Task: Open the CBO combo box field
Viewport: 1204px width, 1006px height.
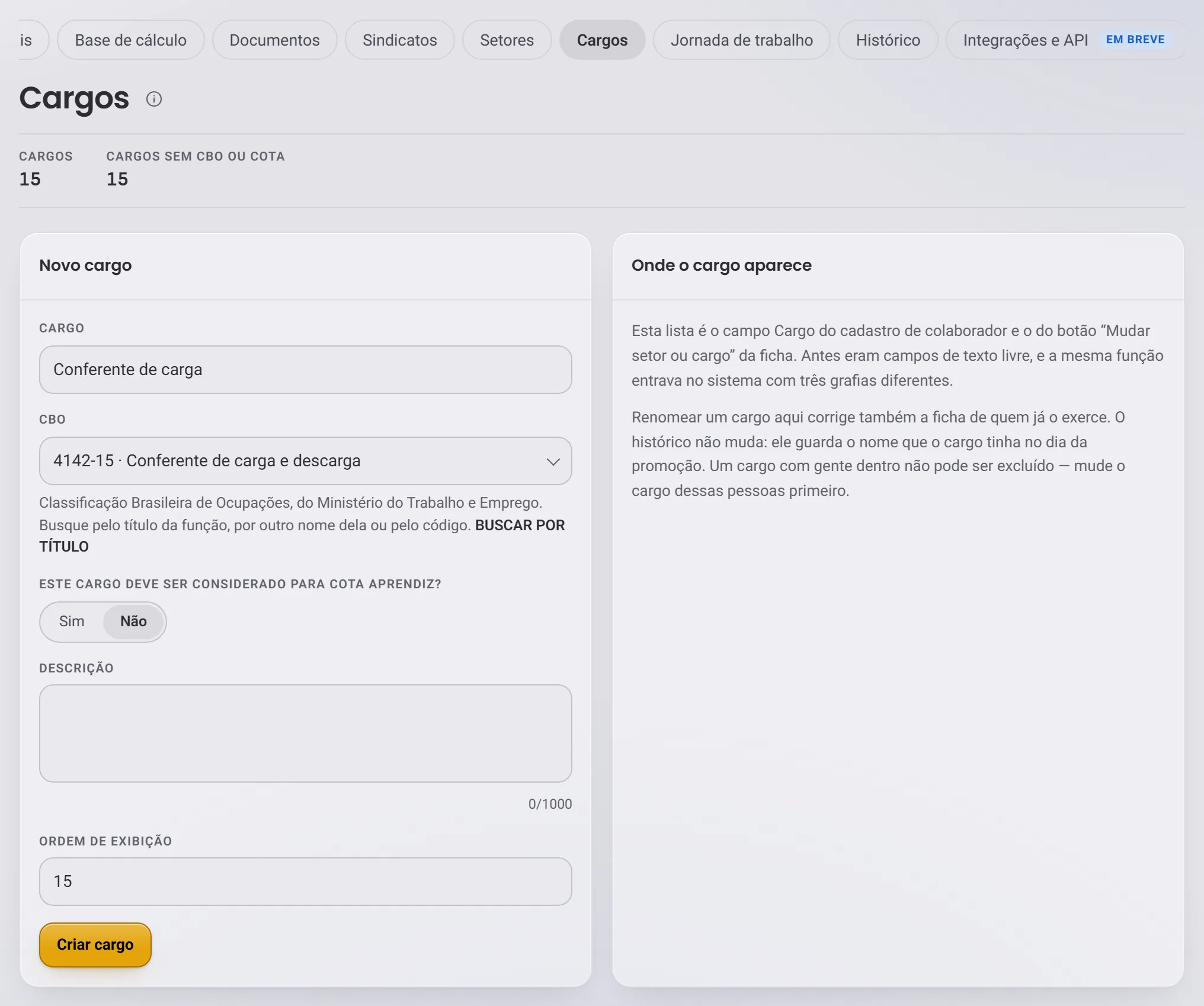Action: (305, 461)
